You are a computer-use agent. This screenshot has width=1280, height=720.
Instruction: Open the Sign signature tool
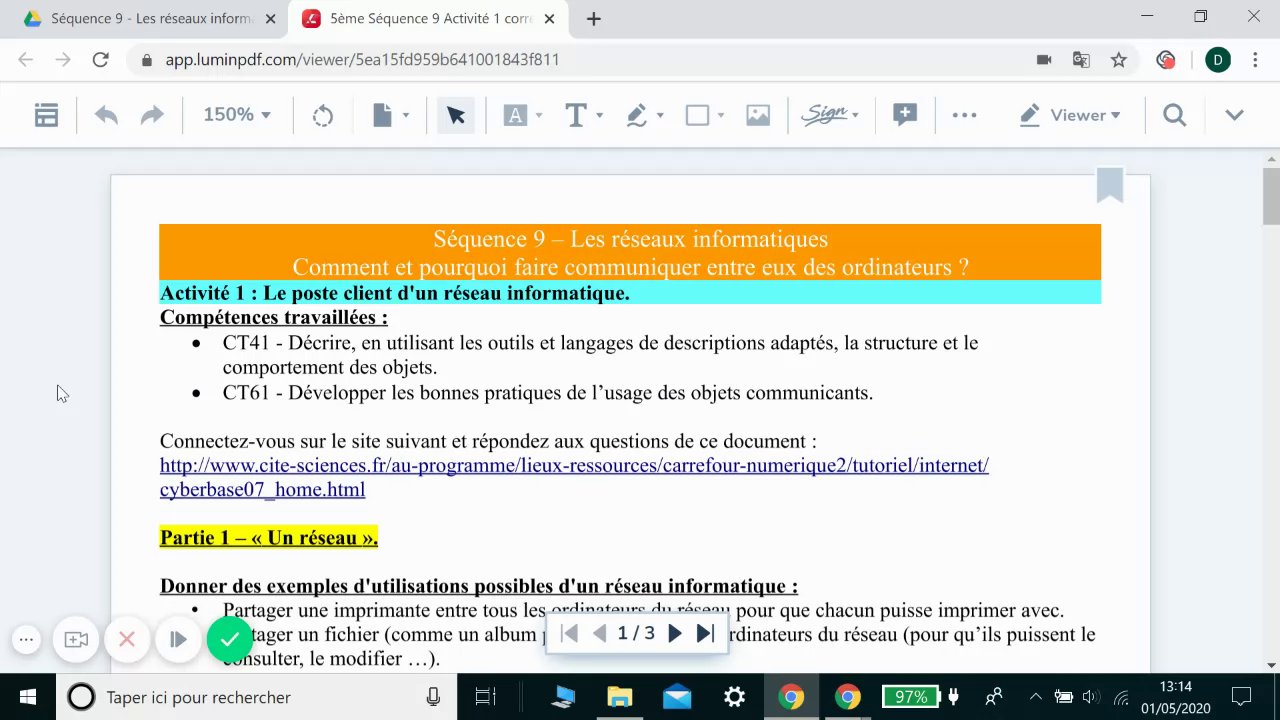824,115
